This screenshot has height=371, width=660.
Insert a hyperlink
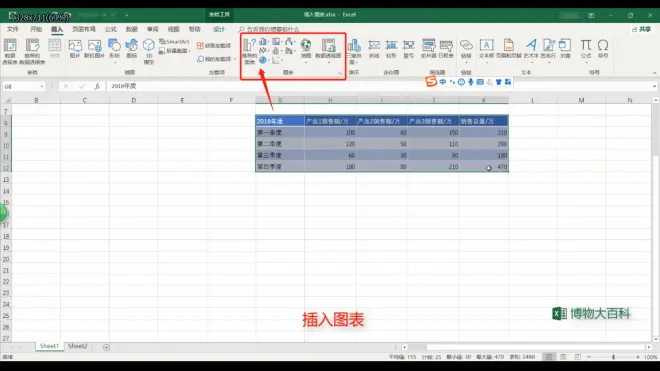(x=466, y=50)
